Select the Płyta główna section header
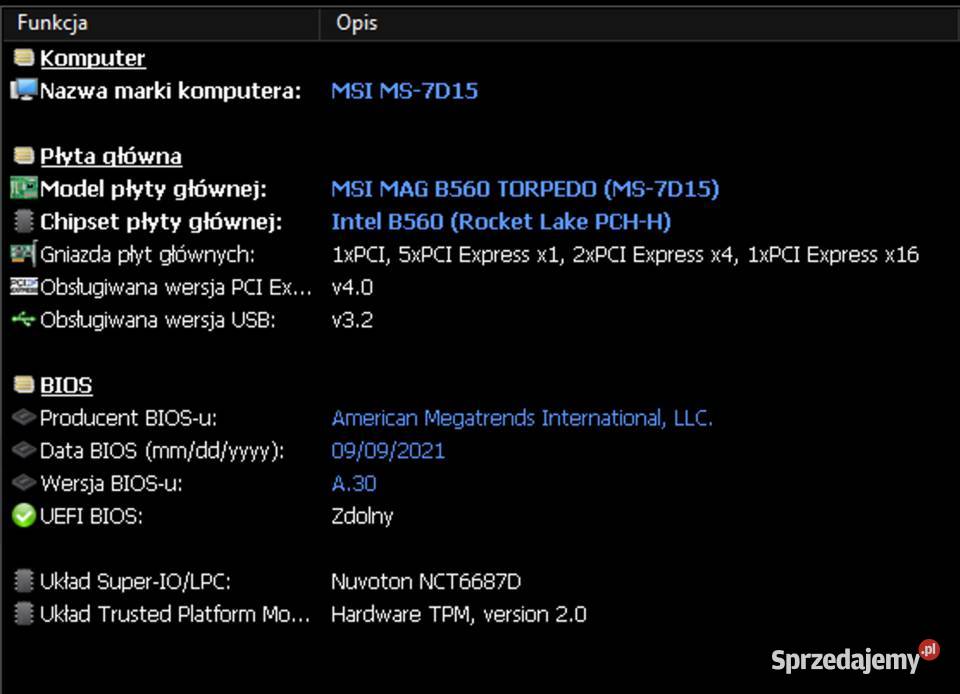This screenshot has height=694, width=960. coord(110,156)
